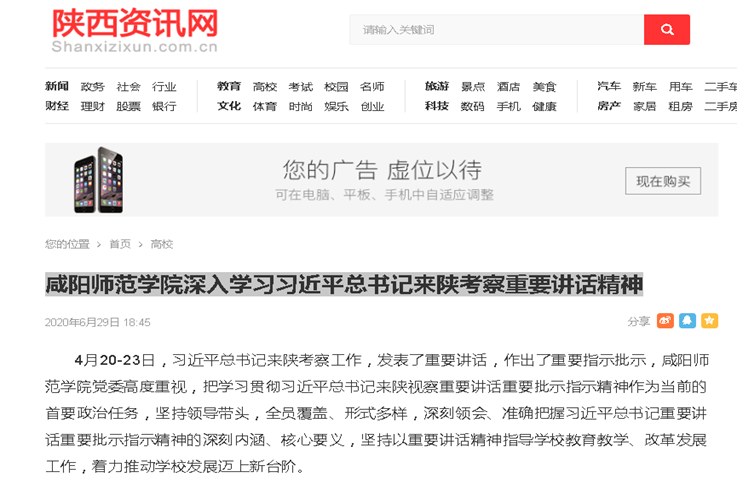Open the 名师 nav link
This screenshot has height=491, width=737.
(372, 86)
